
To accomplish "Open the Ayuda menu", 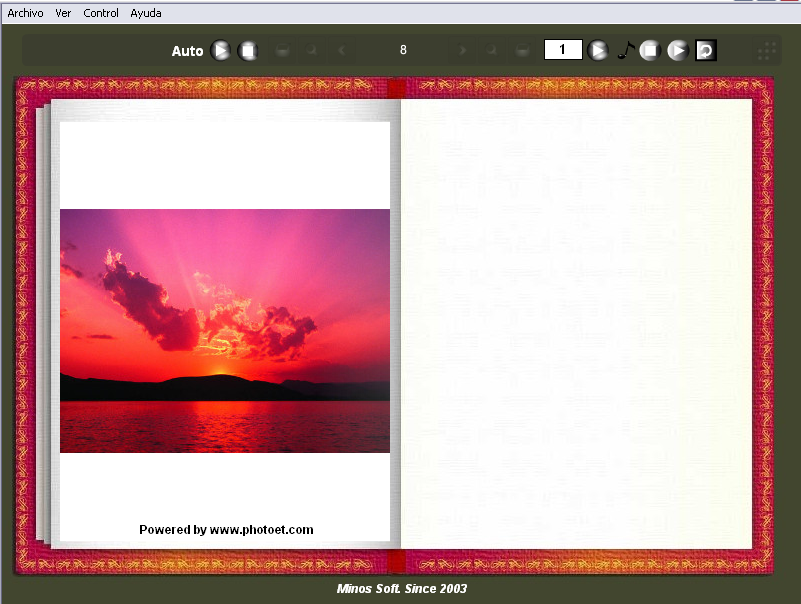I will [x=146, y=13].
